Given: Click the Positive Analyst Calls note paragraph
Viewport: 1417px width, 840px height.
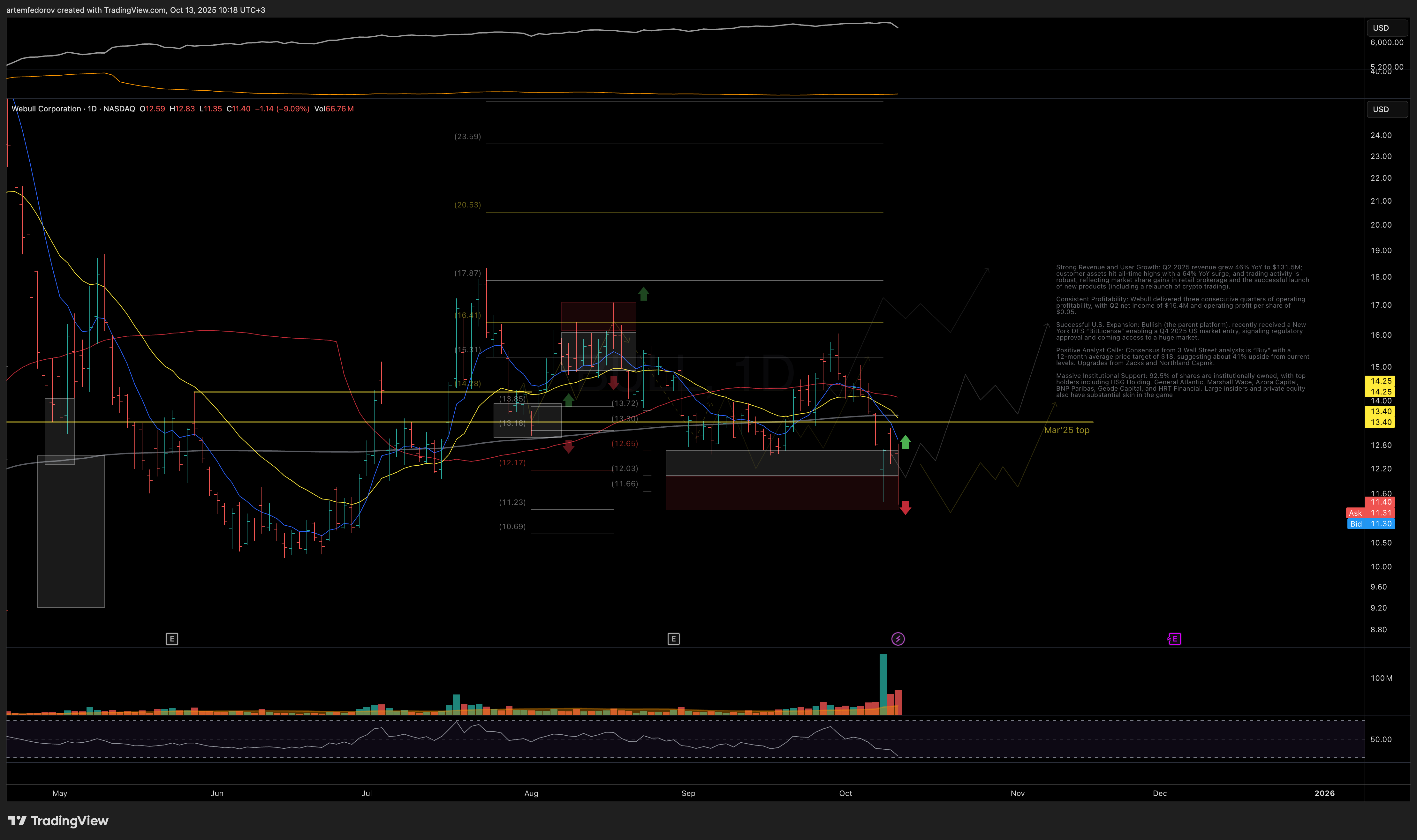Looking at the screenshot, I should 1182,356.
